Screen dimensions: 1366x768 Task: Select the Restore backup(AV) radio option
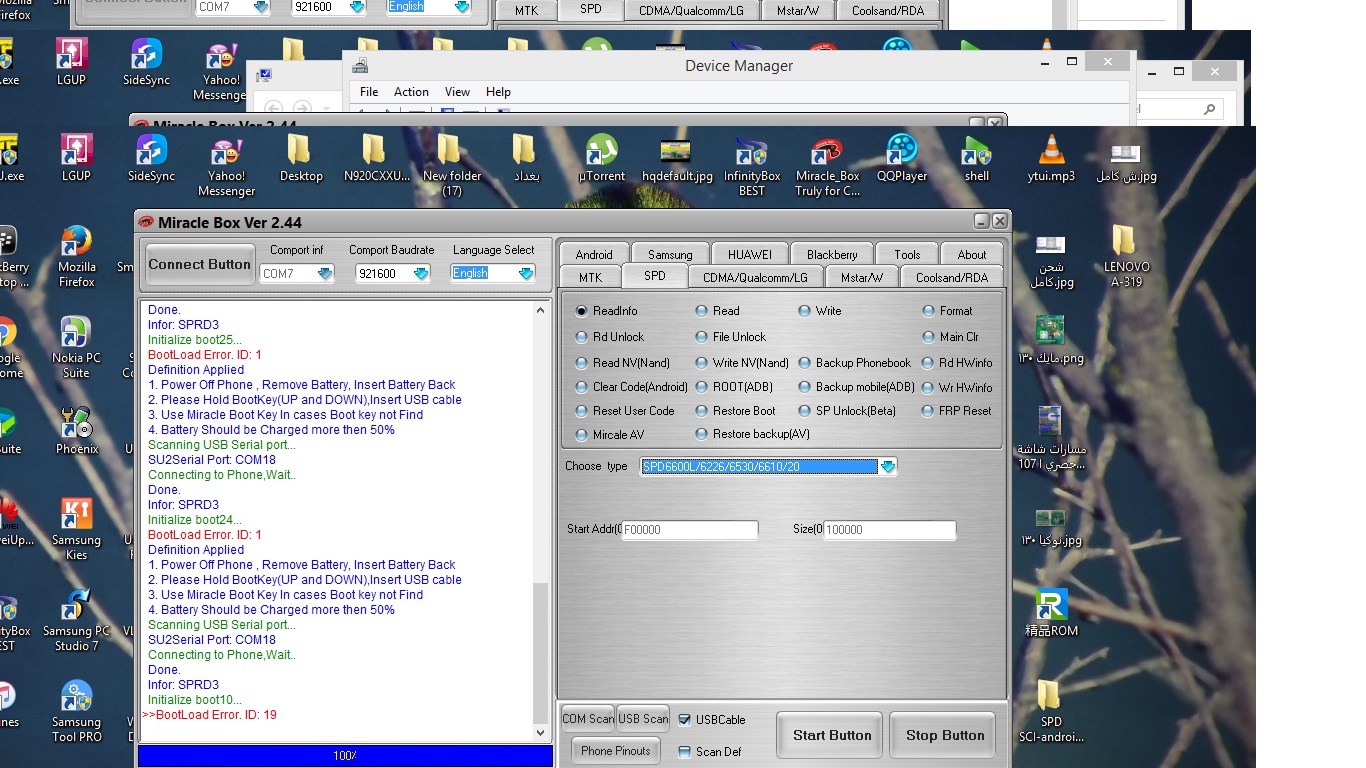(752, 434)
